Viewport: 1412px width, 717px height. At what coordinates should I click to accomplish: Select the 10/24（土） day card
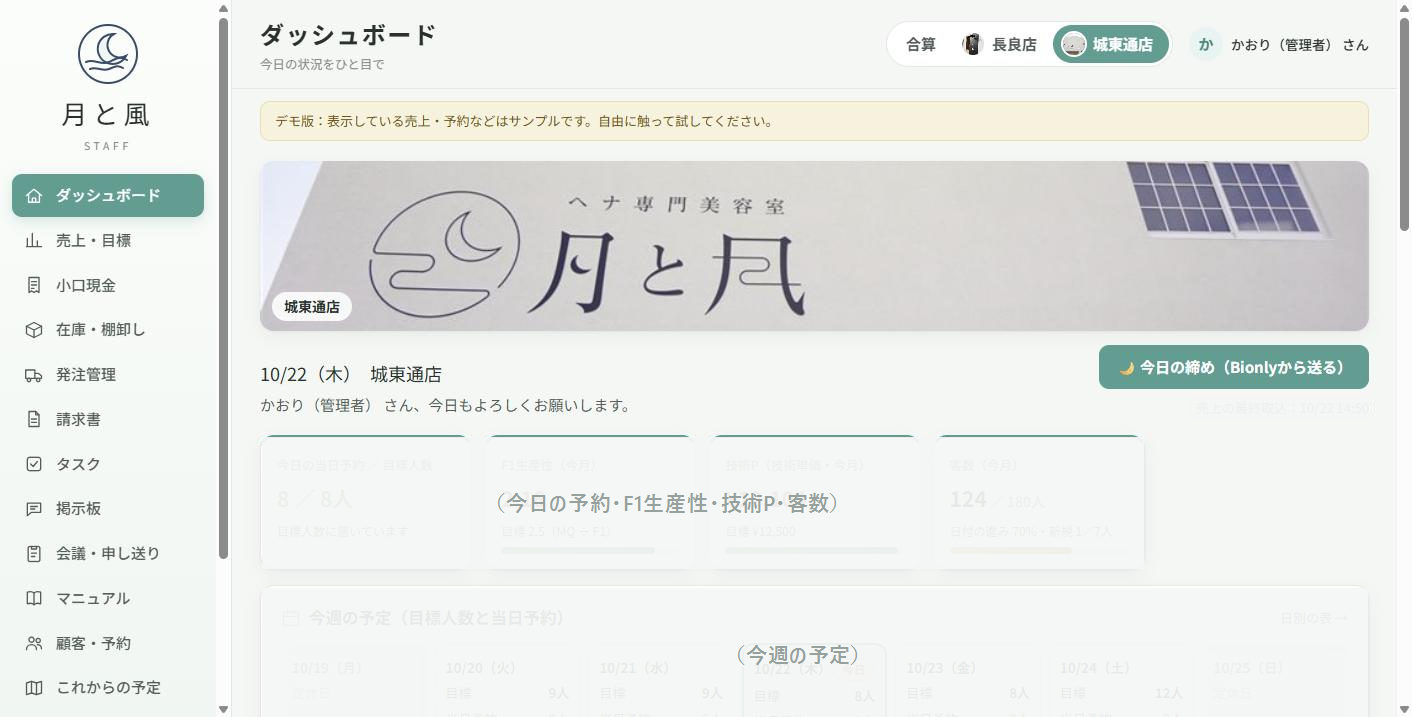1122,681
